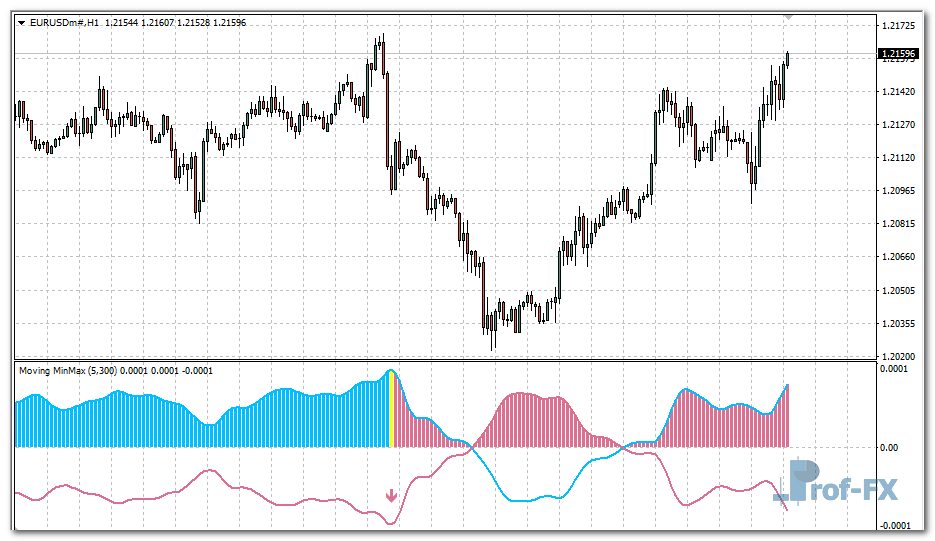Image resolution: width=935 pixels, height=541 pixels.
Task: Click the 1.21420 price axis label
Action: point(898,91)
